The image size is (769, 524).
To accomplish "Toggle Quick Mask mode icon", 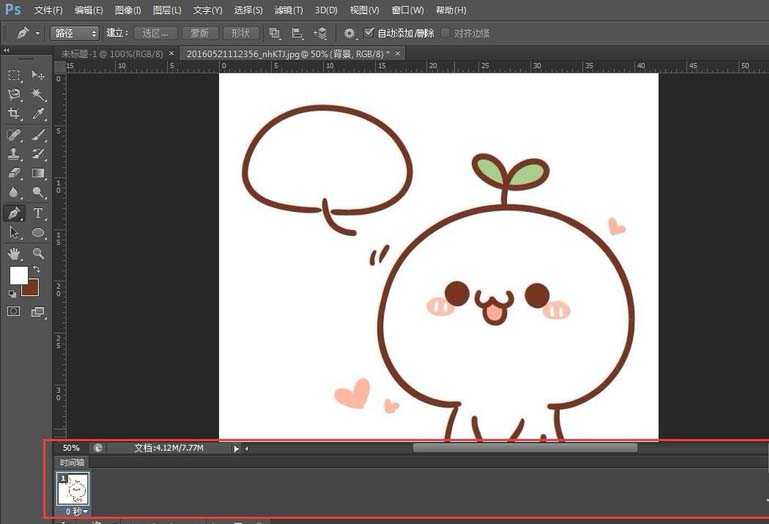I will point(14,312).
